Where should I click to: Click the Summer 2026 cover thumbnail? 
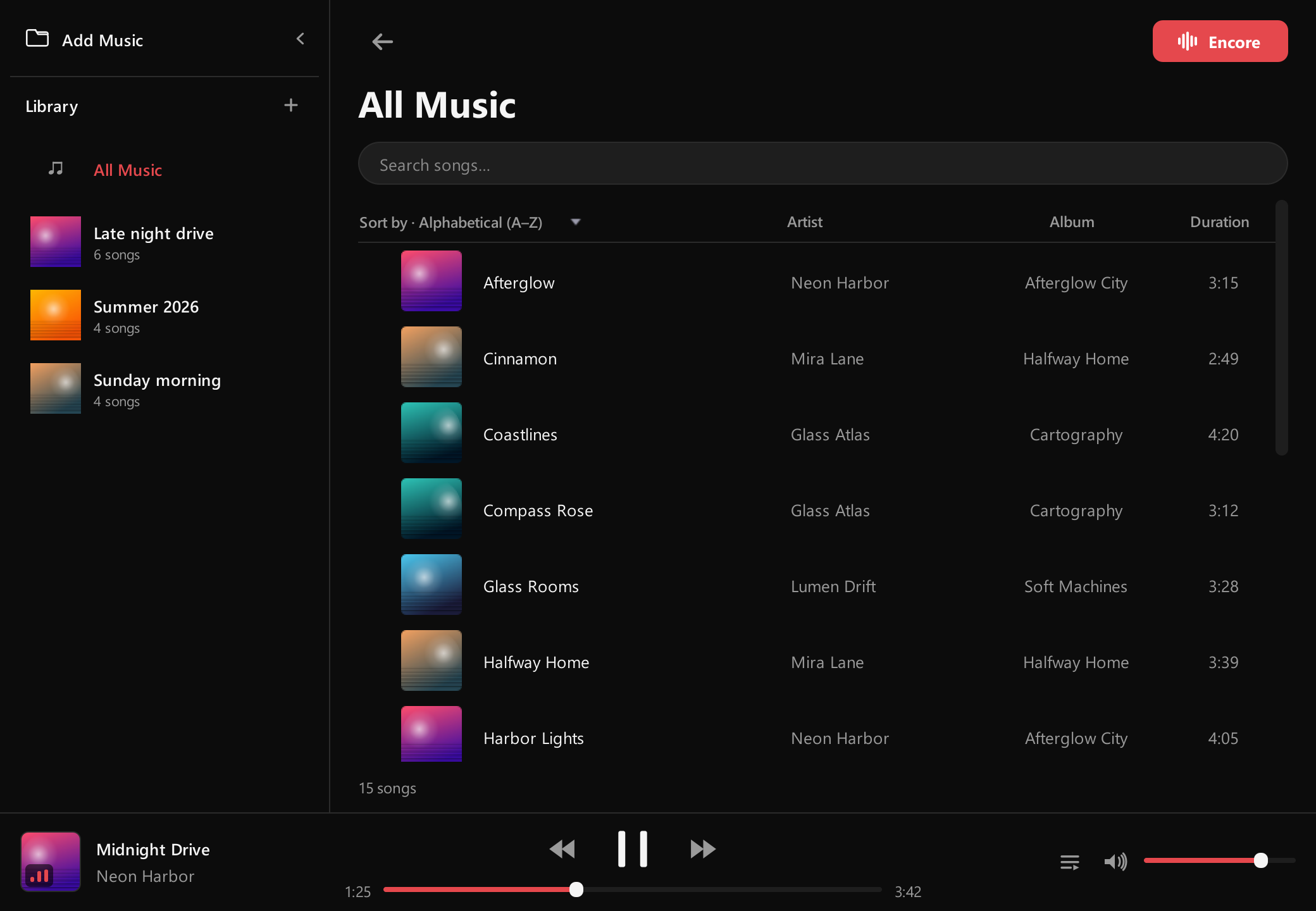pos(56,315)
